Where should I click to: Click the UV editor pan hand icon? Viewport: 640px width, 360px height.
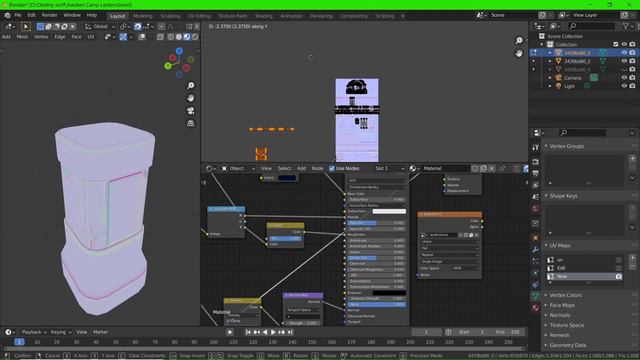coord(519,53)
